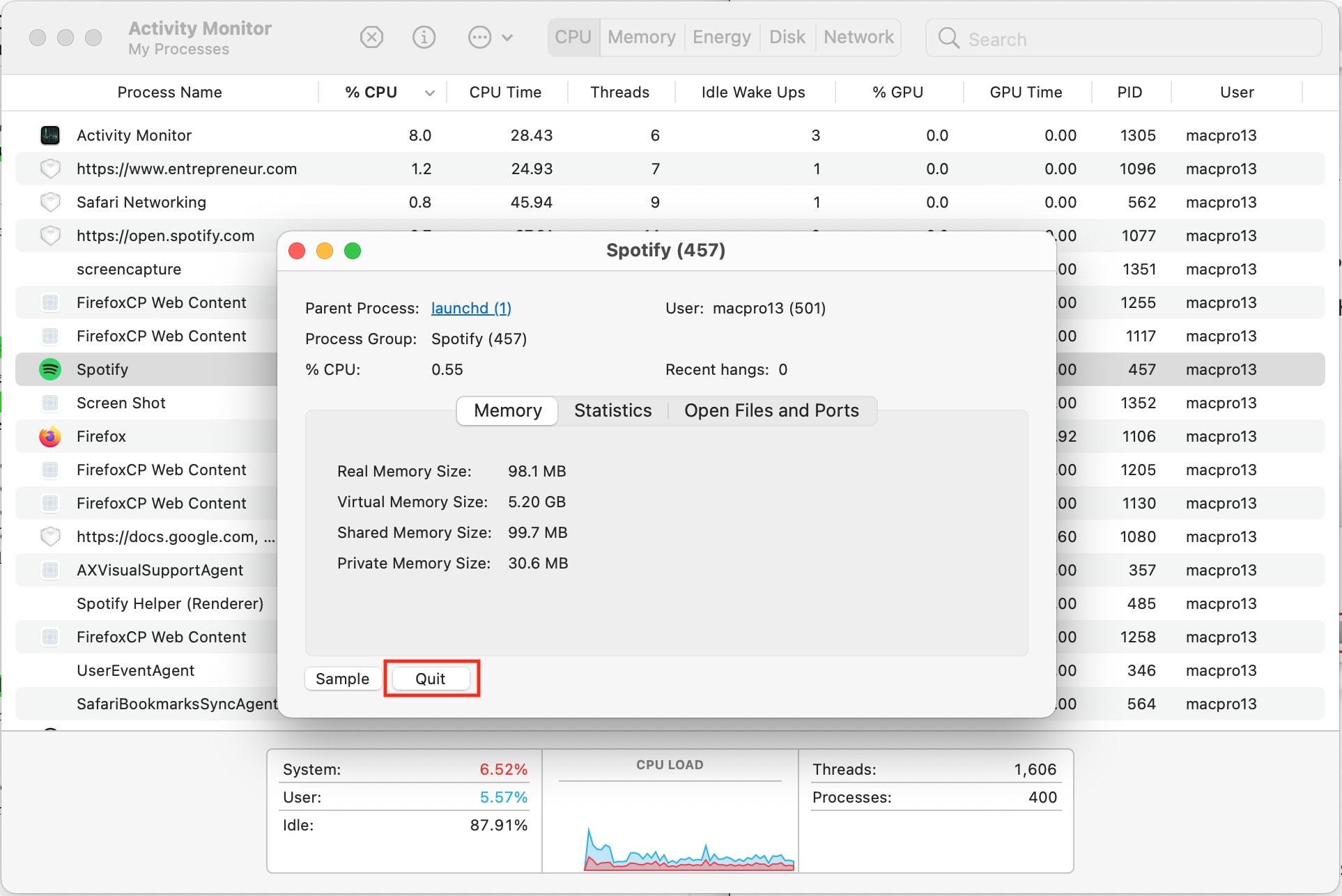
Task: Select the Spotify Helper (Renderer) row
Action: pos(146,603)
